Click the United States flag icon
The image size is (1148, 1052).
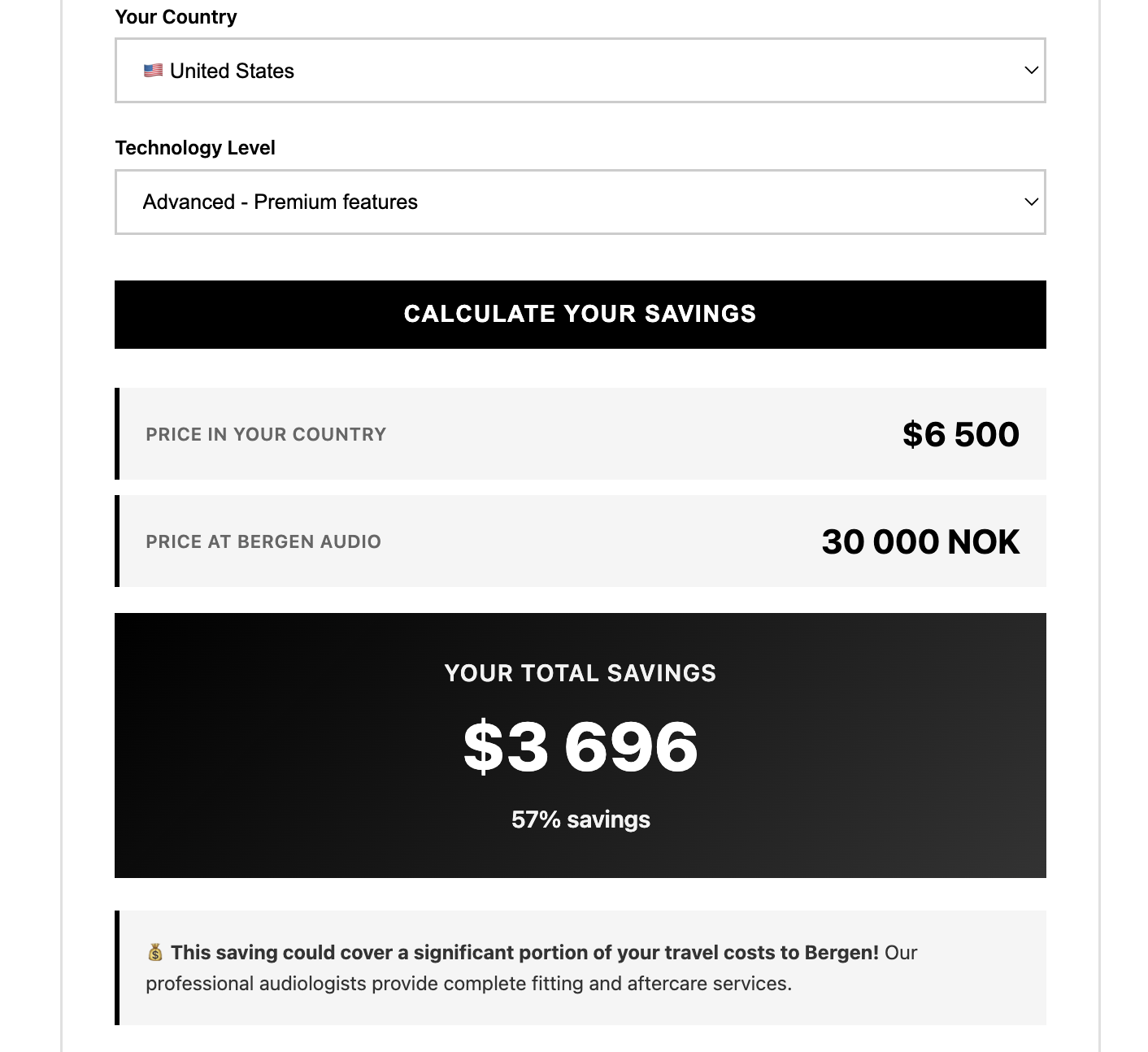tap(153, 71)
